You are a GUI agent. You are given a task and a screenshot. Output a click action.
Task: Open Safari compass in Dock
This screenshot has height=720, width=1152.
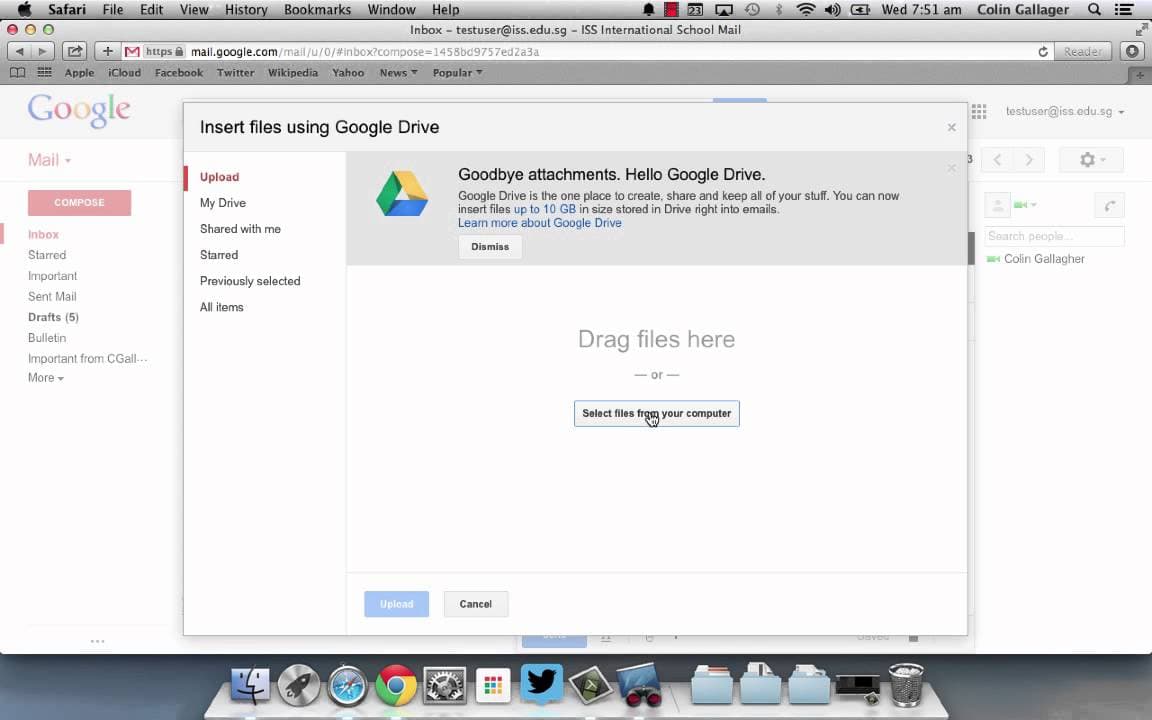(347, 685)
